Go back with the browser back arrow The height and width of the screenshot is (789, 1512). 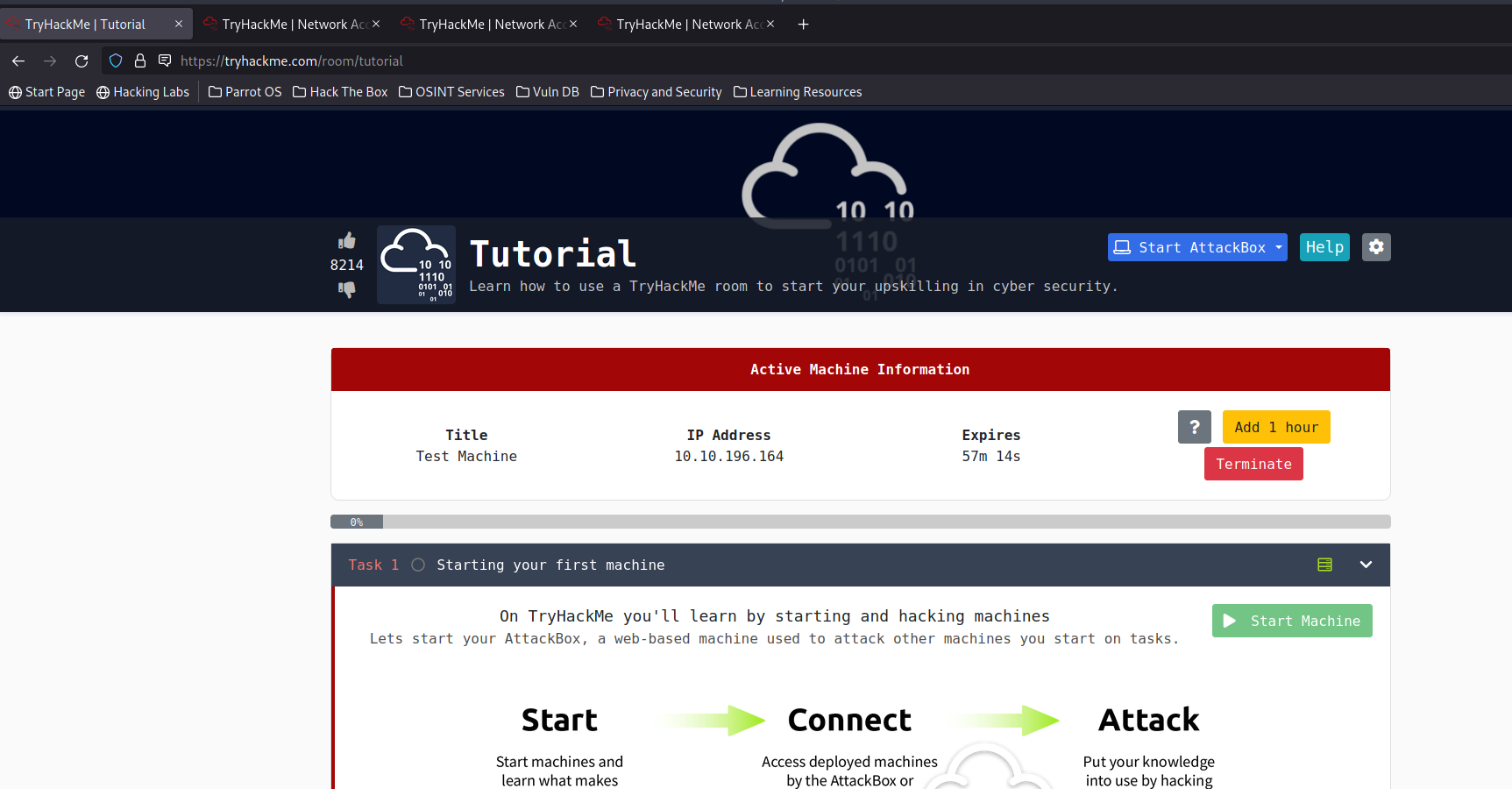18,60
